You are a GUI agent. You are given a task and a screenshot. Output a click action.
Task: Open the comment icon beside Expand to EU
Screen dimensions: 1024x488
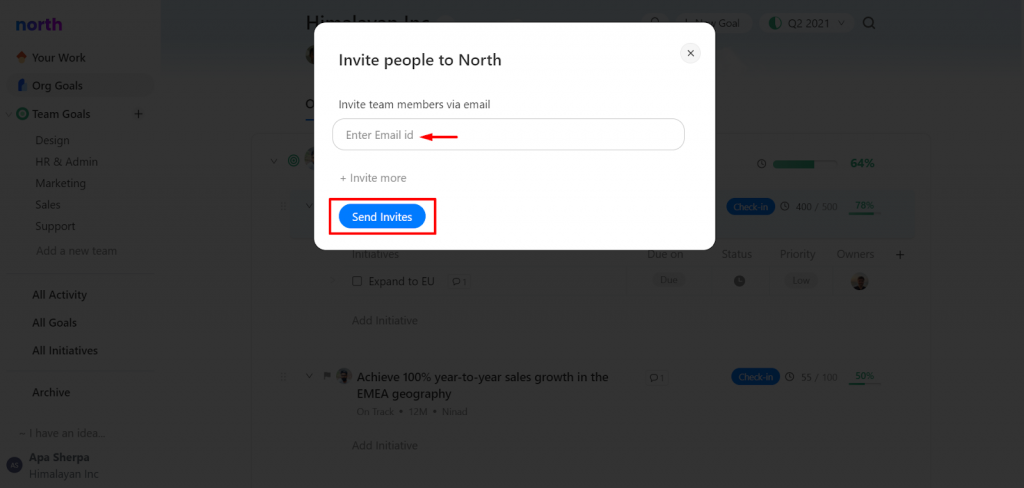coord(459,282)
